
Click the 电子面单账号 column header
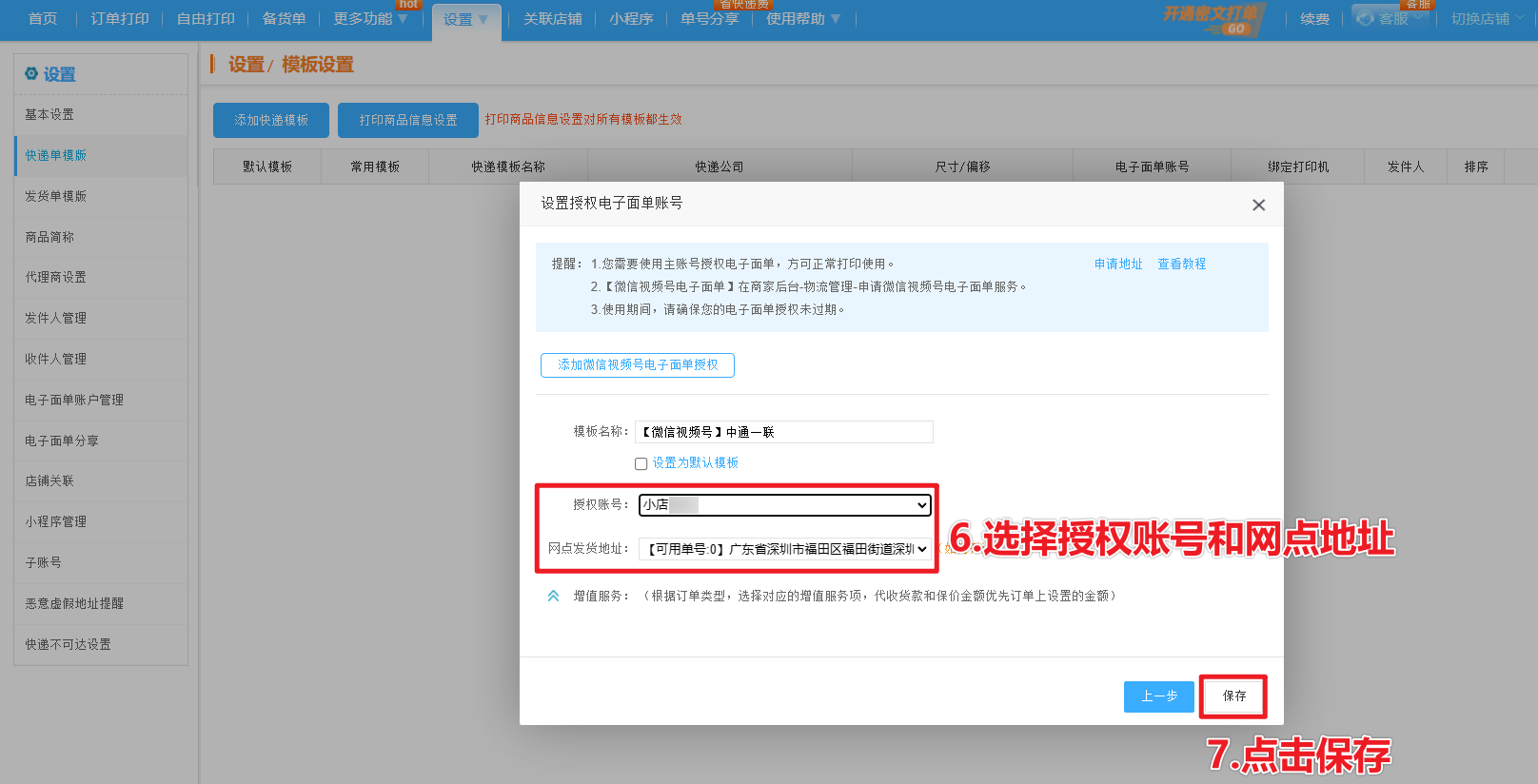coord(1152,167)
